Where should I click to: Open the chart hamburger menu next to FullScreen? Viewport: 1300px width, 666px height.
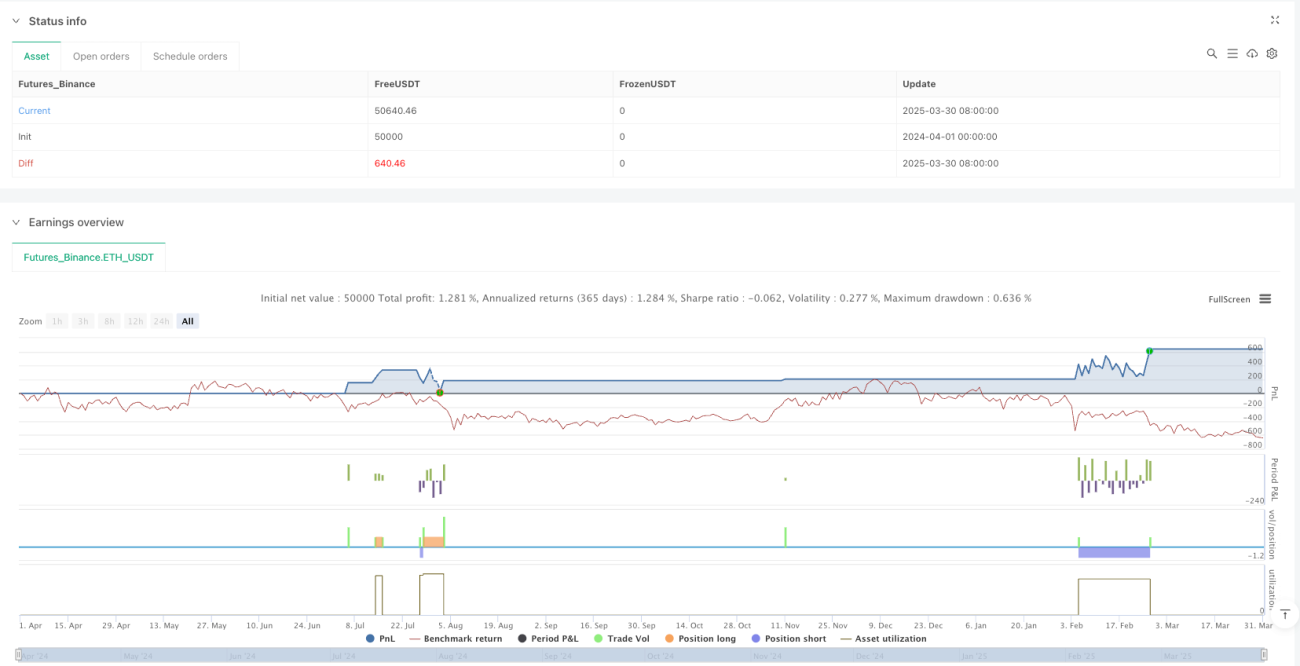(x=1265, y=299)
